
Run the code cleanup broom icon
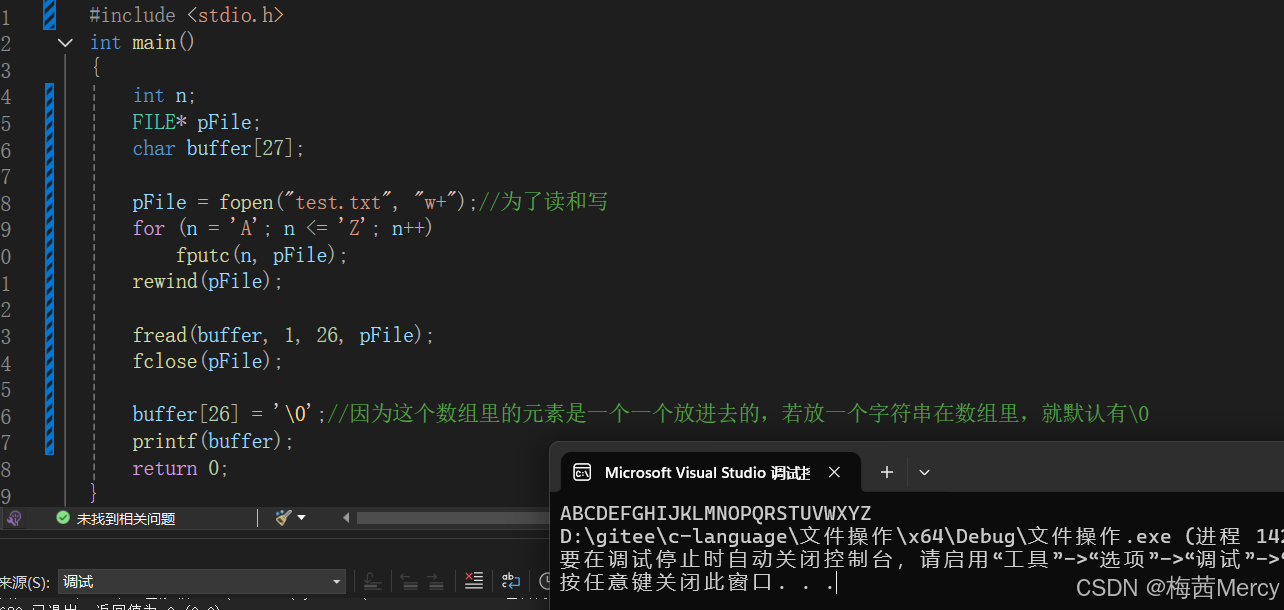tap(284, 518)
